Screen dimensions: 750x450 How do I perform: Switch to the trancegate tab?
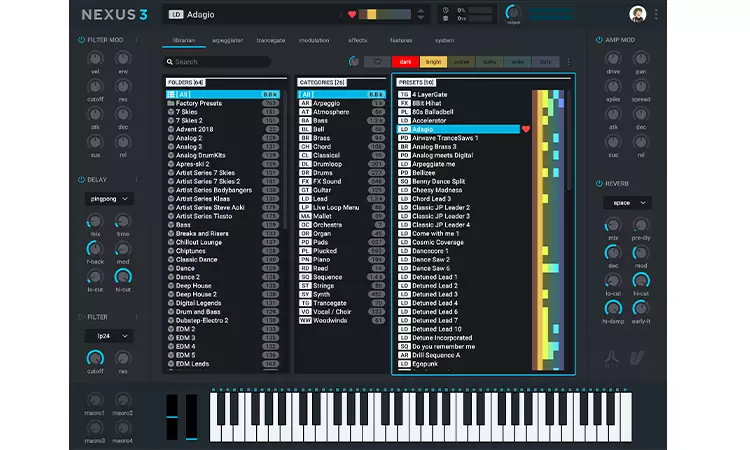(x=271, y=40)
